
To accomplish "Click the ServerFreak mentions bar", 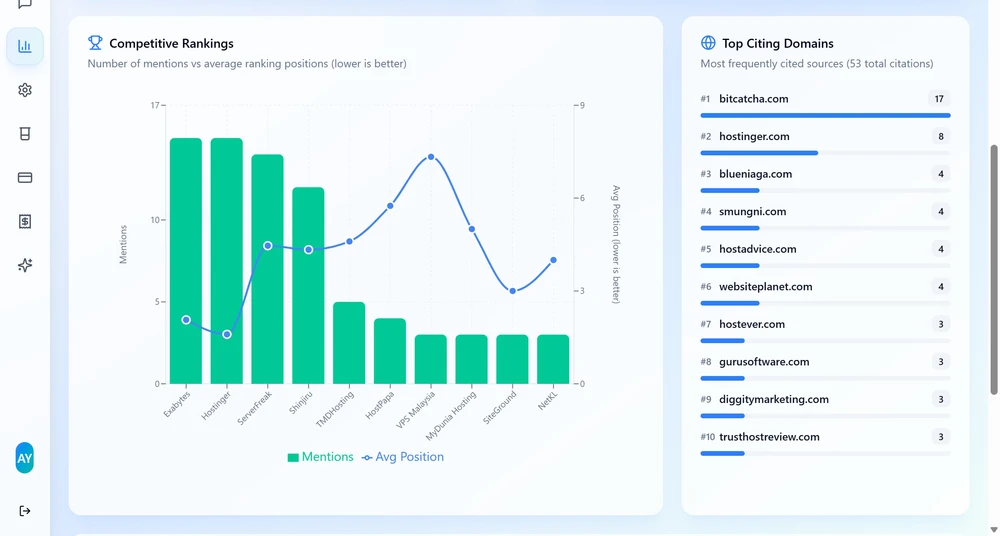I will tap(267, 269).
